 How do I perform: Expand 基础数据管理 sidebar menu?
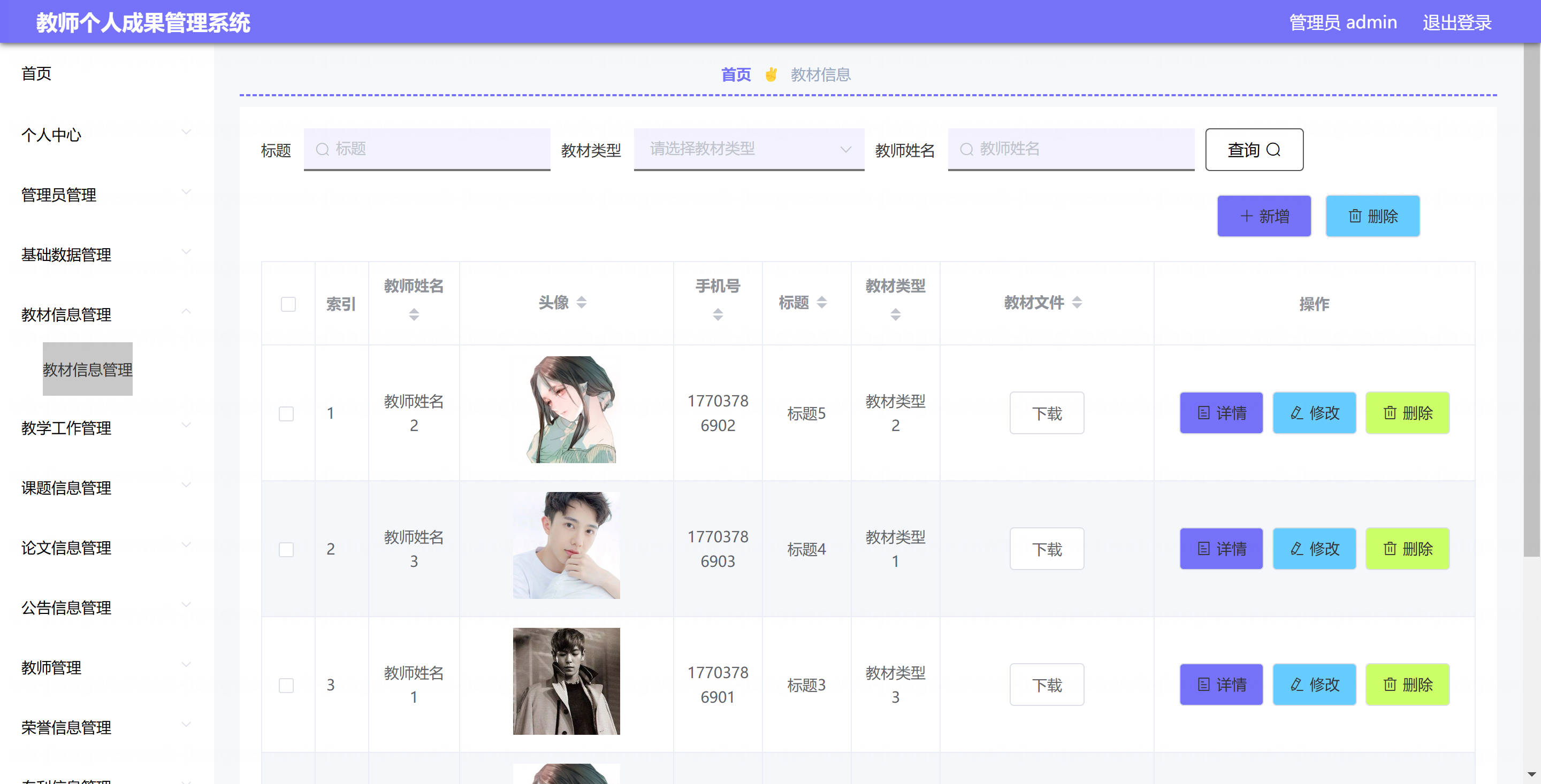(x=106, y=254)
